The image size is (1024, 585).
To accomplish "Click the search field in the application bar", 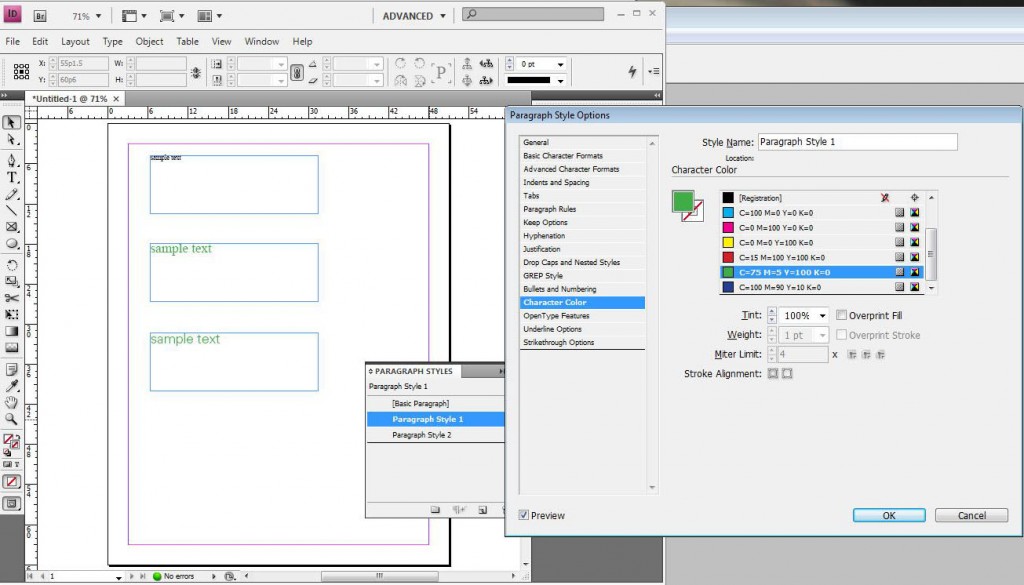I will 533,14.
